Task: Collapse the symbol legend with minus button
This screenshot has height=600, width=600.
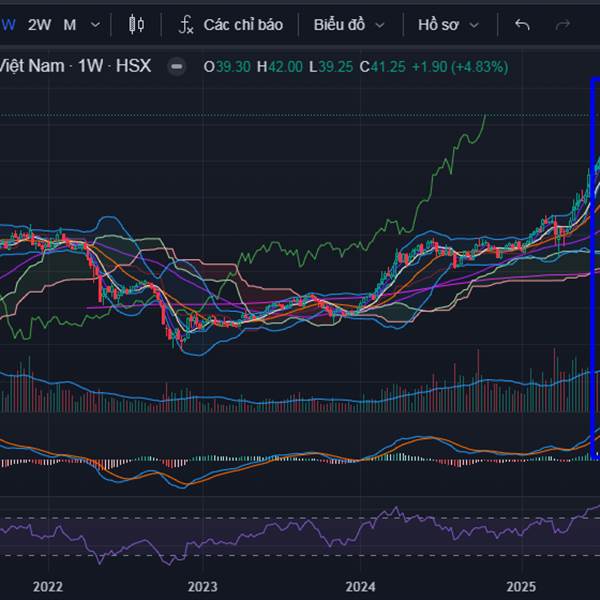Action: click(x=176, y=67)
